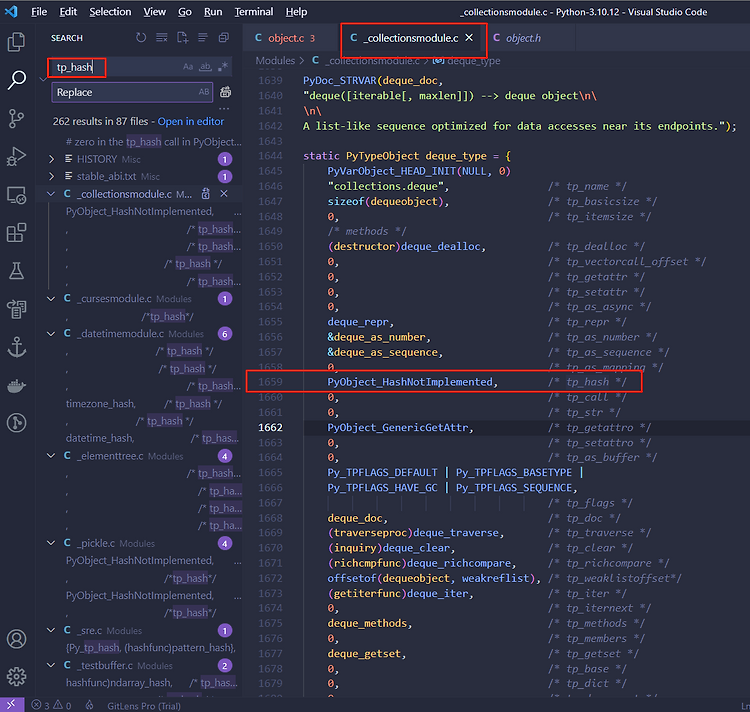Viewport: 750px width, 712px height.
Task: Click the Replace All icon
Action: (x=225, y=92)
